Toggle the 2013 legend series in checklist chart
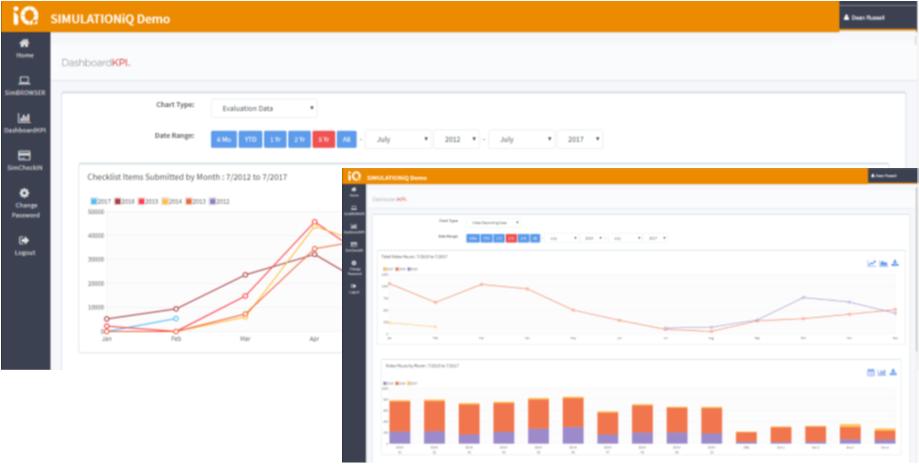Screen dimensions: 919x464 tap(196, 202)
